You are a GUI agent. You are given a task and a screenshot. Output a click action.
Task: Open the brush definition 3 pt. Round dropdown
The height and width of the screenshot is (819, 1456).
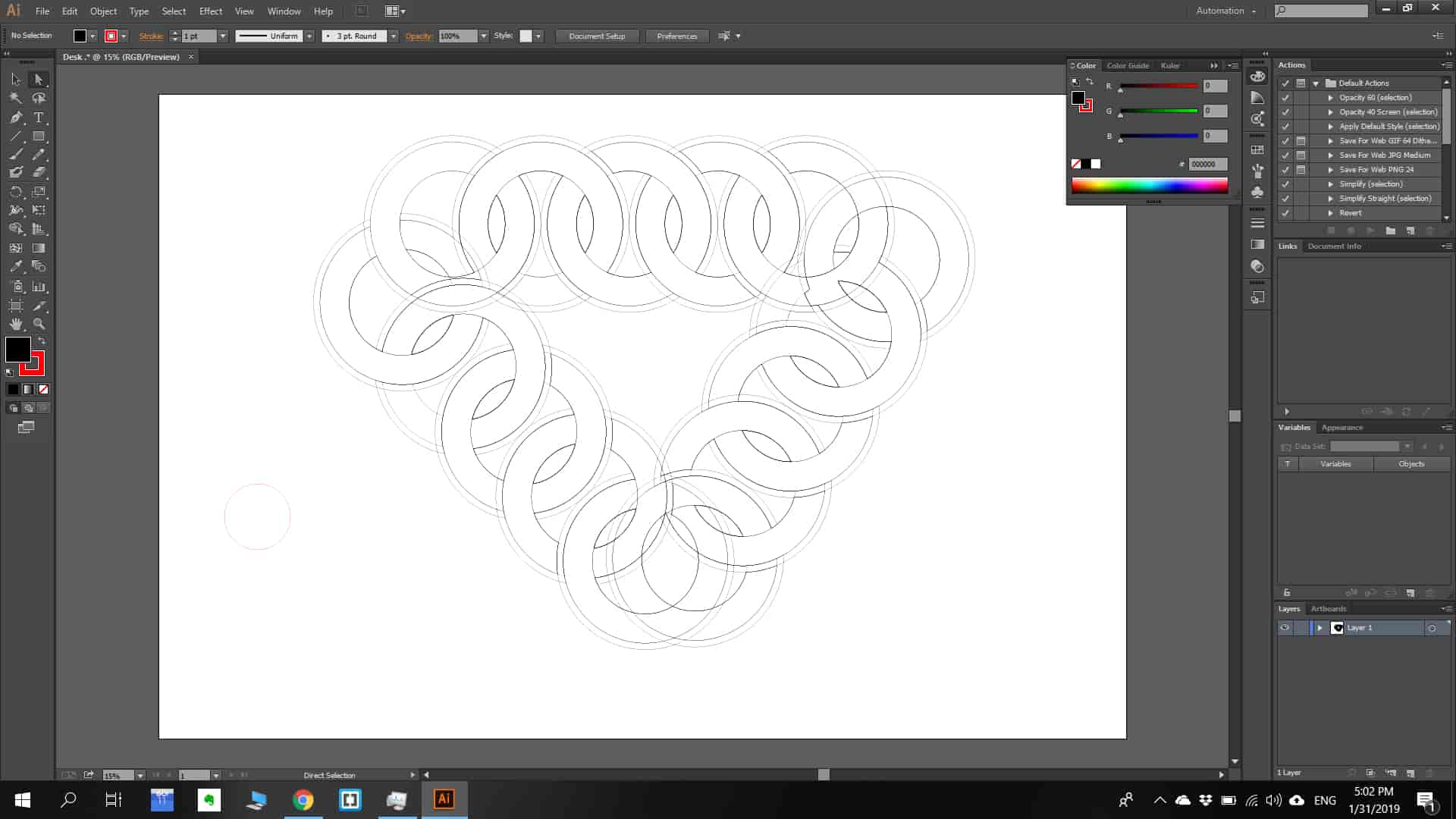coord(393,36)
